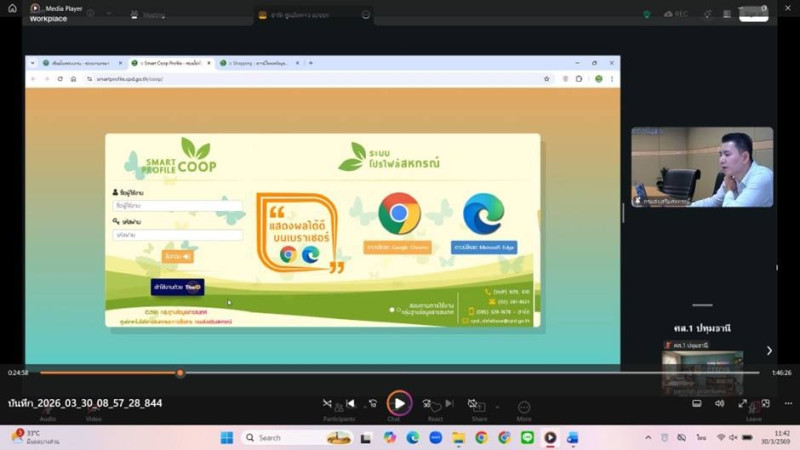This screenshot has height=450, width=800.
Task: Enter full screen with the expand icon
Action: (x=742, y=404)
